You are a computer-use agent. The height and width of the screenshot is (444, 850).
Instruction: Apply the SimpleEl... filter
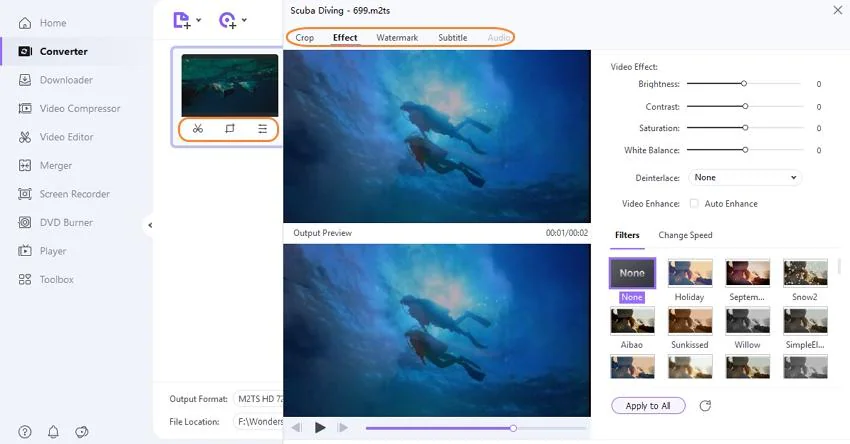tap(805, 320)
